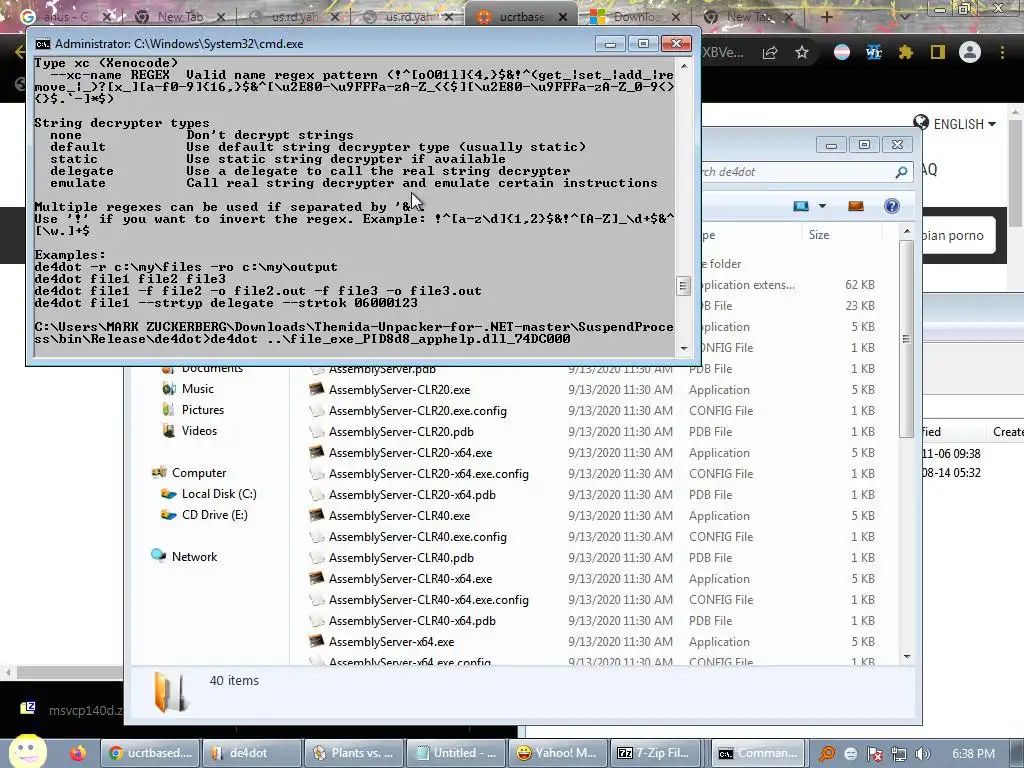Open the Yahoo! Messenger taskbar button
Screen dimensions: 1024x768
558,753
